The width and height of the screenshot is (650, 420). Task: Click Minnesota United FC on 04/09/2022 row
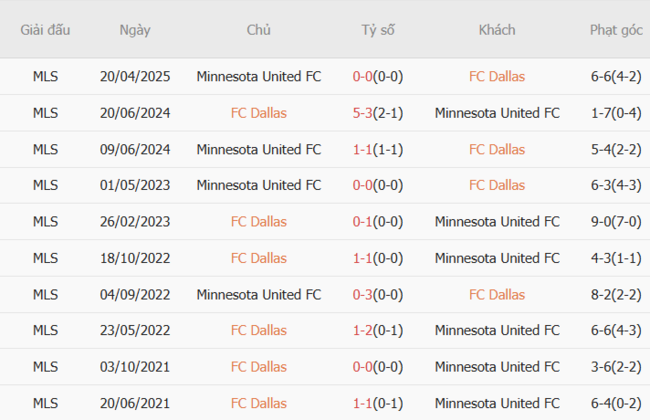pos(259,294)
